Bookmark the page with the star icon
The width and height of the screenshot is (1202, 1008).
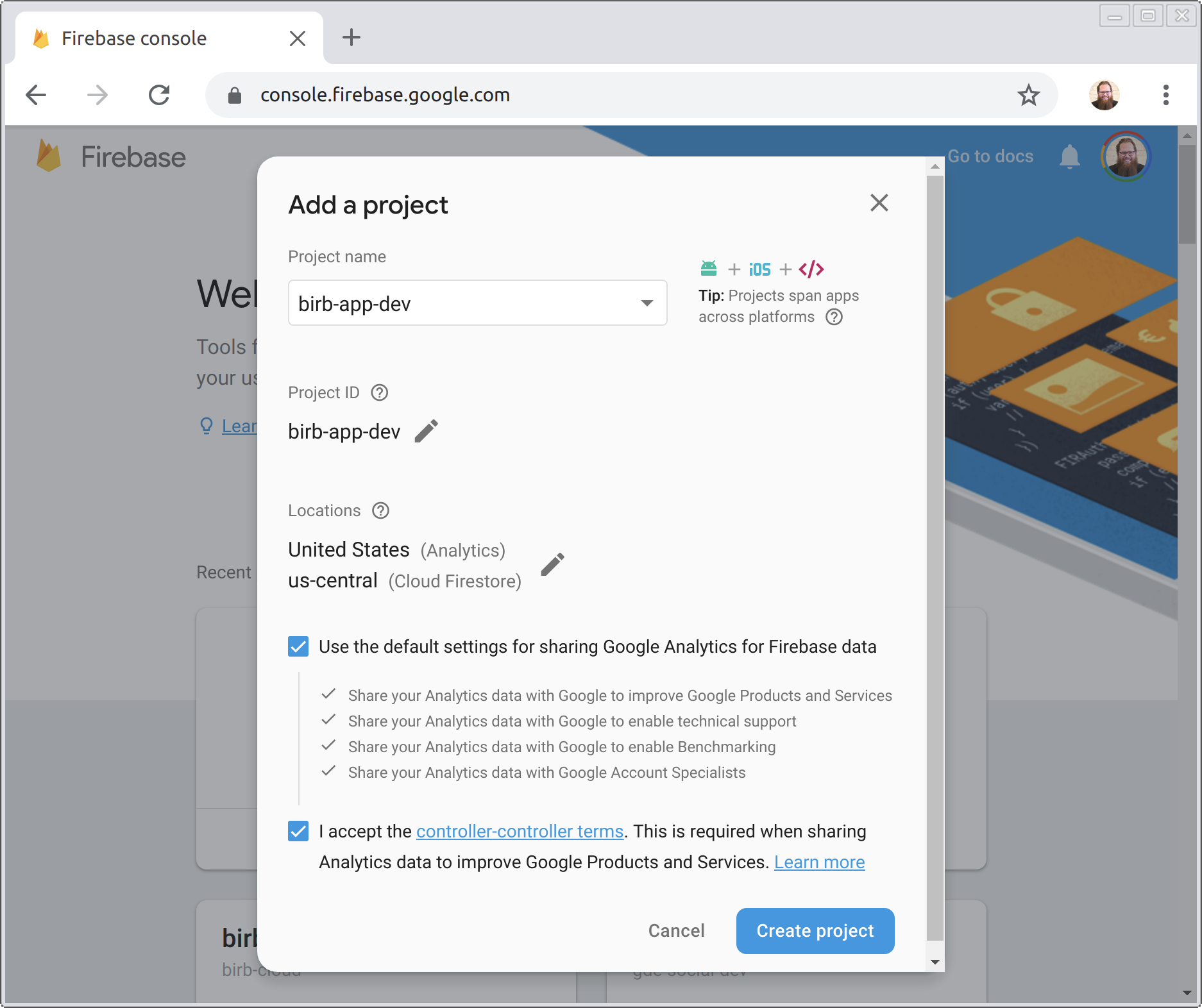click(1029, 95)
